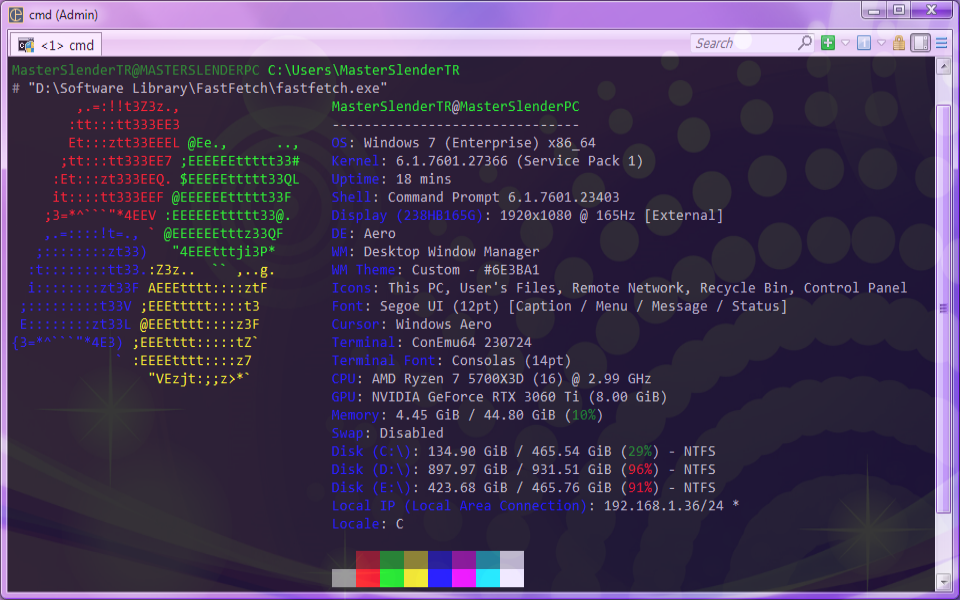
Task: Click the CPU 'AMD Ryzen 7 5700X3D' text
Action: [x=448, y=378]
